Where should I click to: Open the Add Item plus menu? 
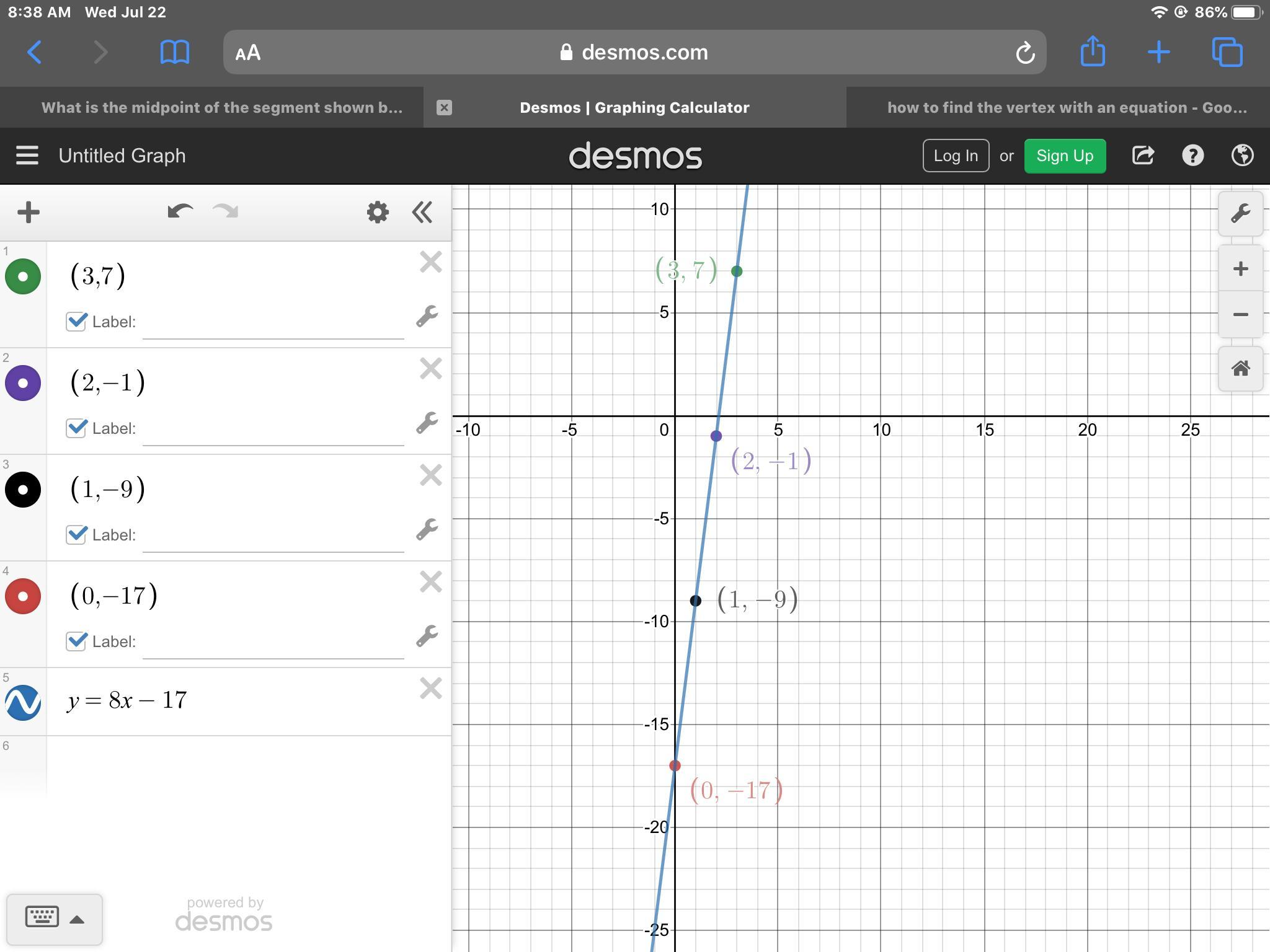[x=29, y=212]
